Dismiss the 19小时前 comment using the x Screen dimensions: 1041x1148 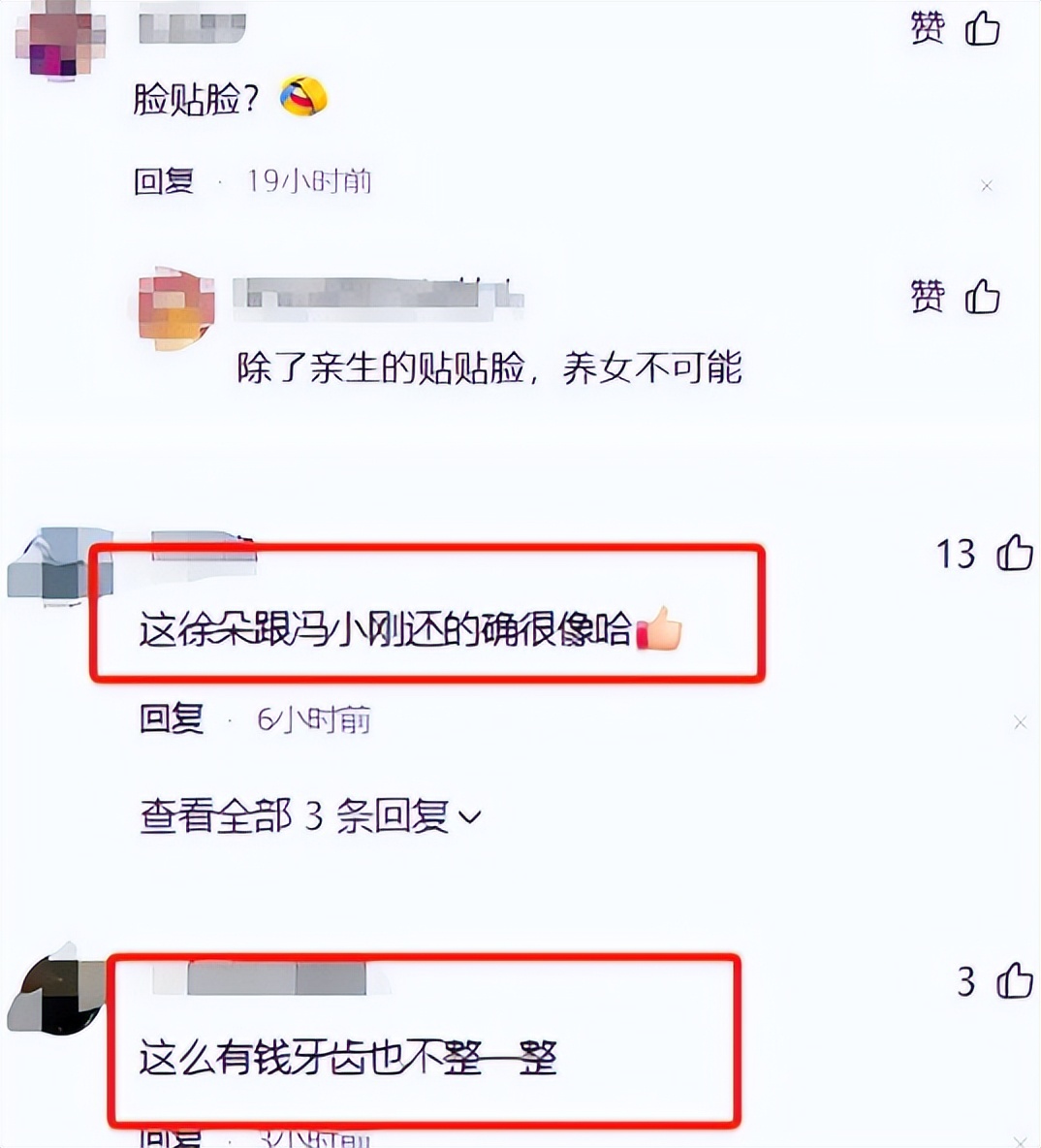pos(987,186)
